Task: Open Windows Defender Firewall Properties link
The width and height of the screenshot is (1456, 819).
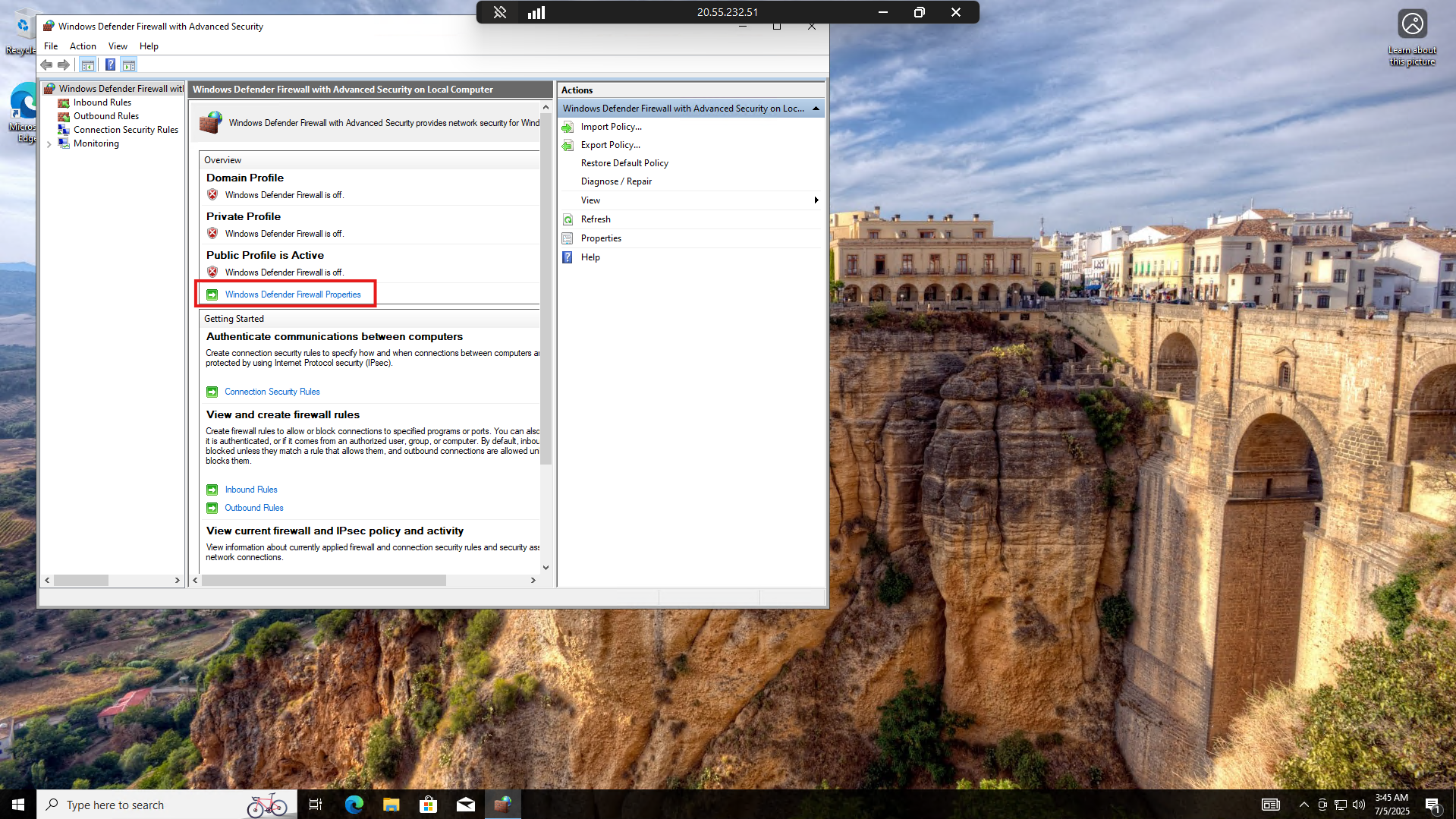Action: (292, 295)
